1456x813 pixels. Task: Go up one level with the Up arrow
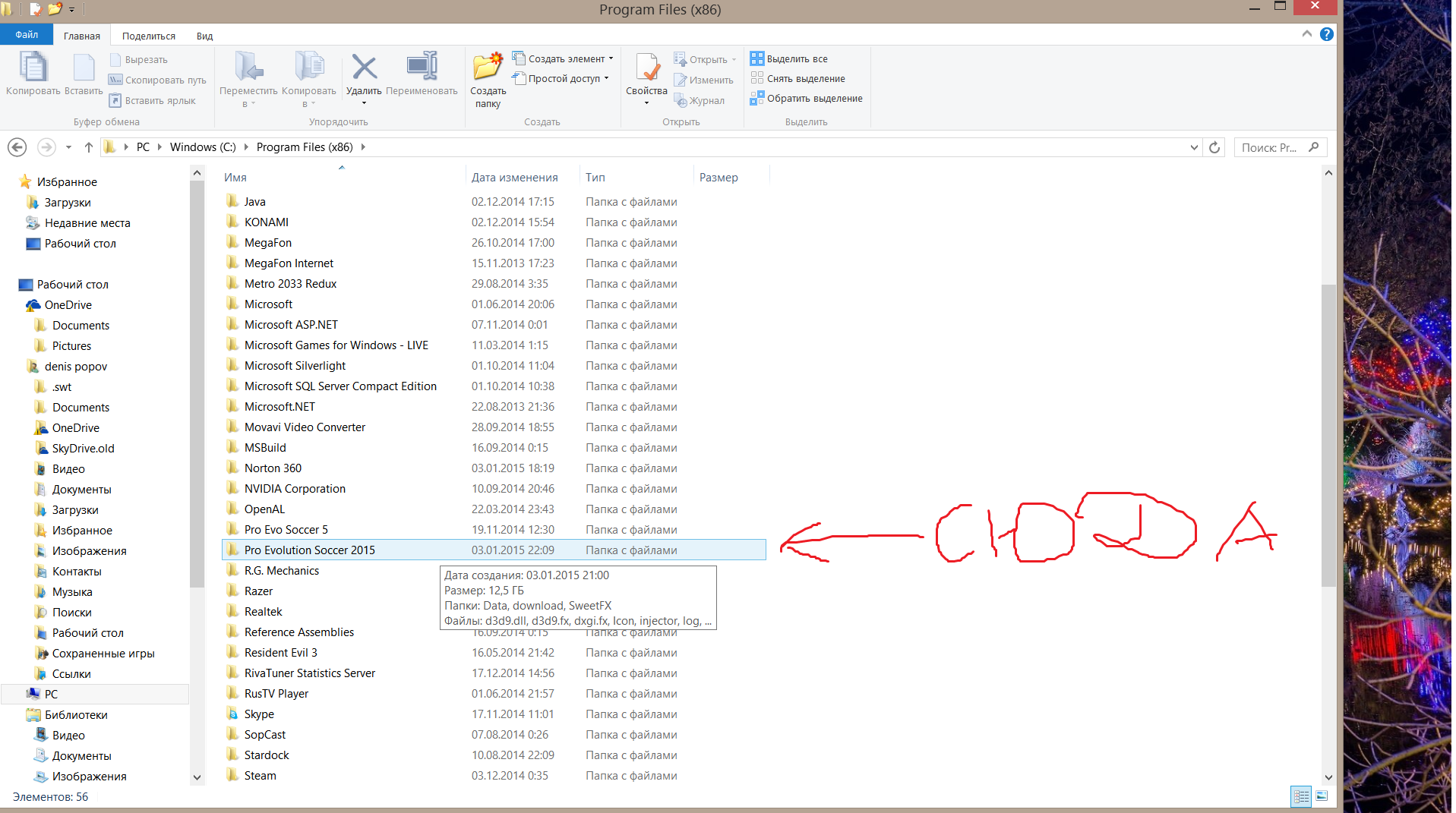89,147
